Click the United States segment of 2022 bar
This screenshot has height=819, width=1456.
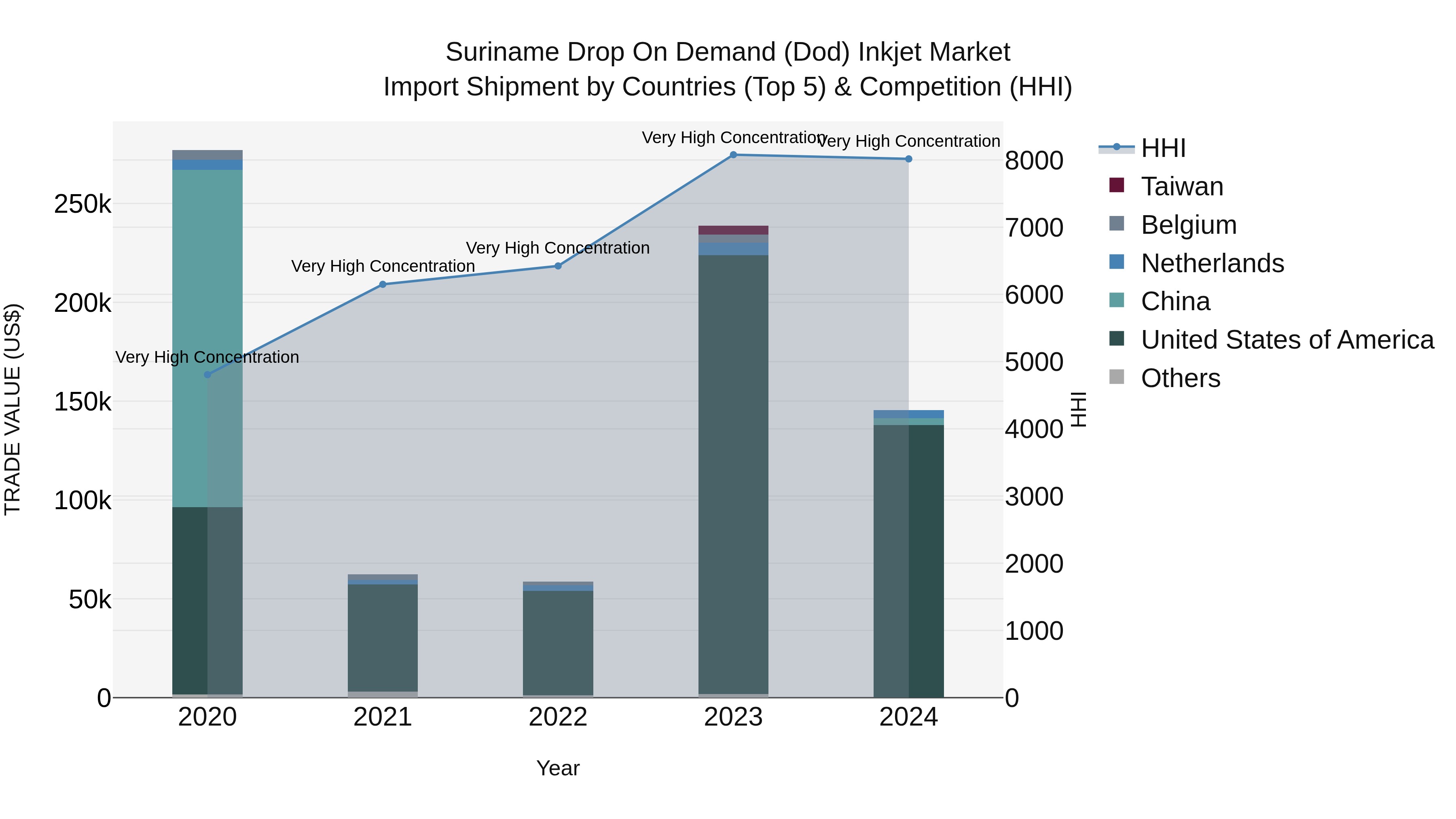pyautogui.click(x=558, y=643)
